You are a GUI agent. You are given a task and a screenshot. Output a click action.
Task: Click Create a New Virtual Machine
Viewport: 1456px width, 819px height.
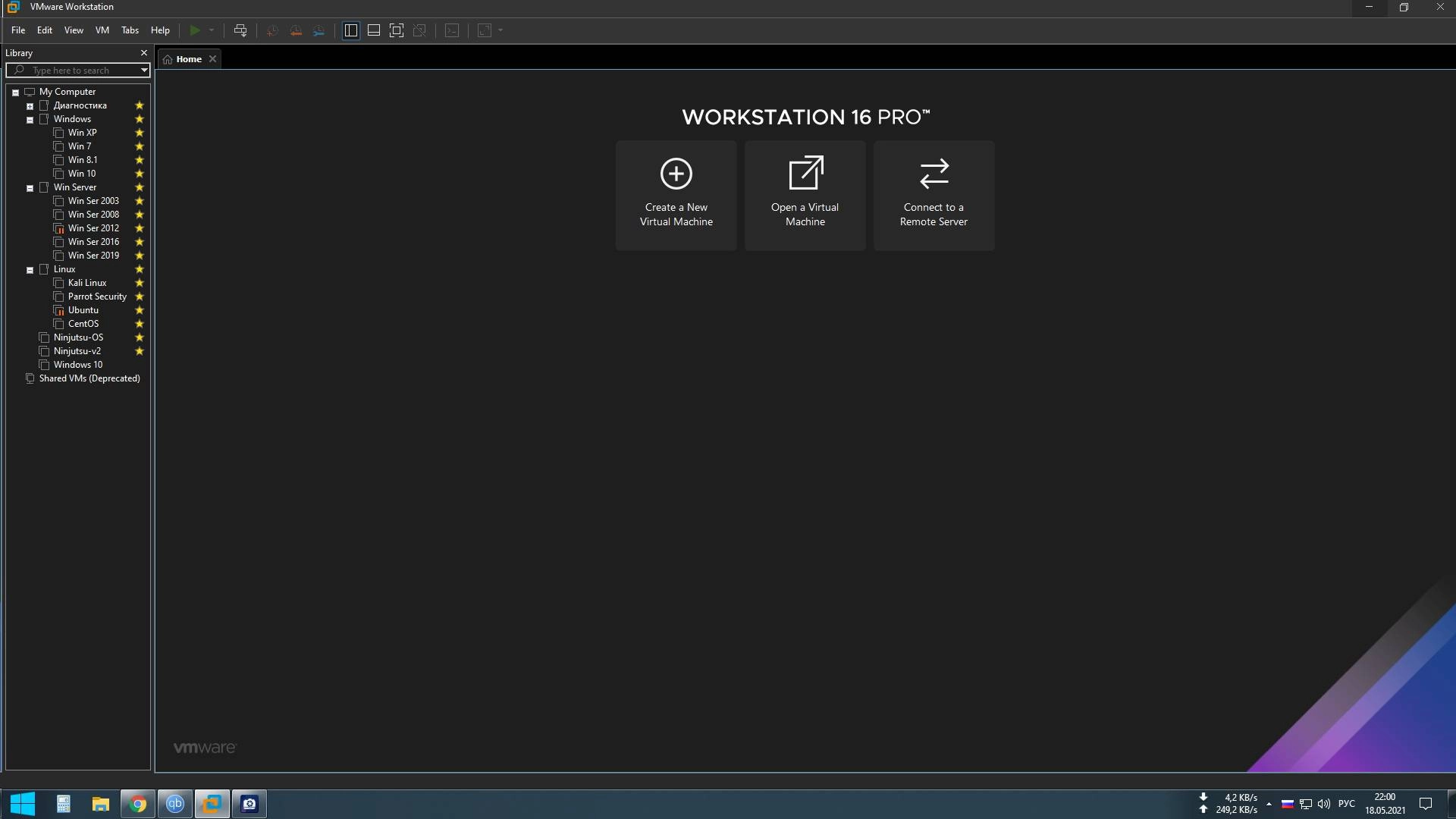pyautogui.click(x=676, y=196)
